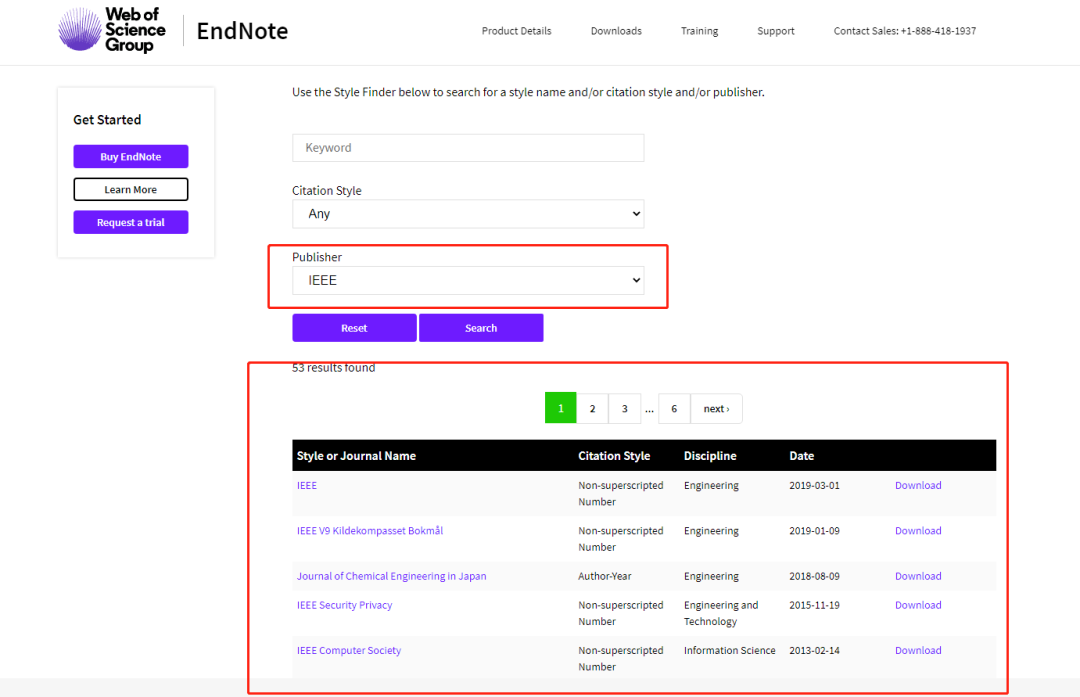Click the Discipline column header

pos(710,456)
